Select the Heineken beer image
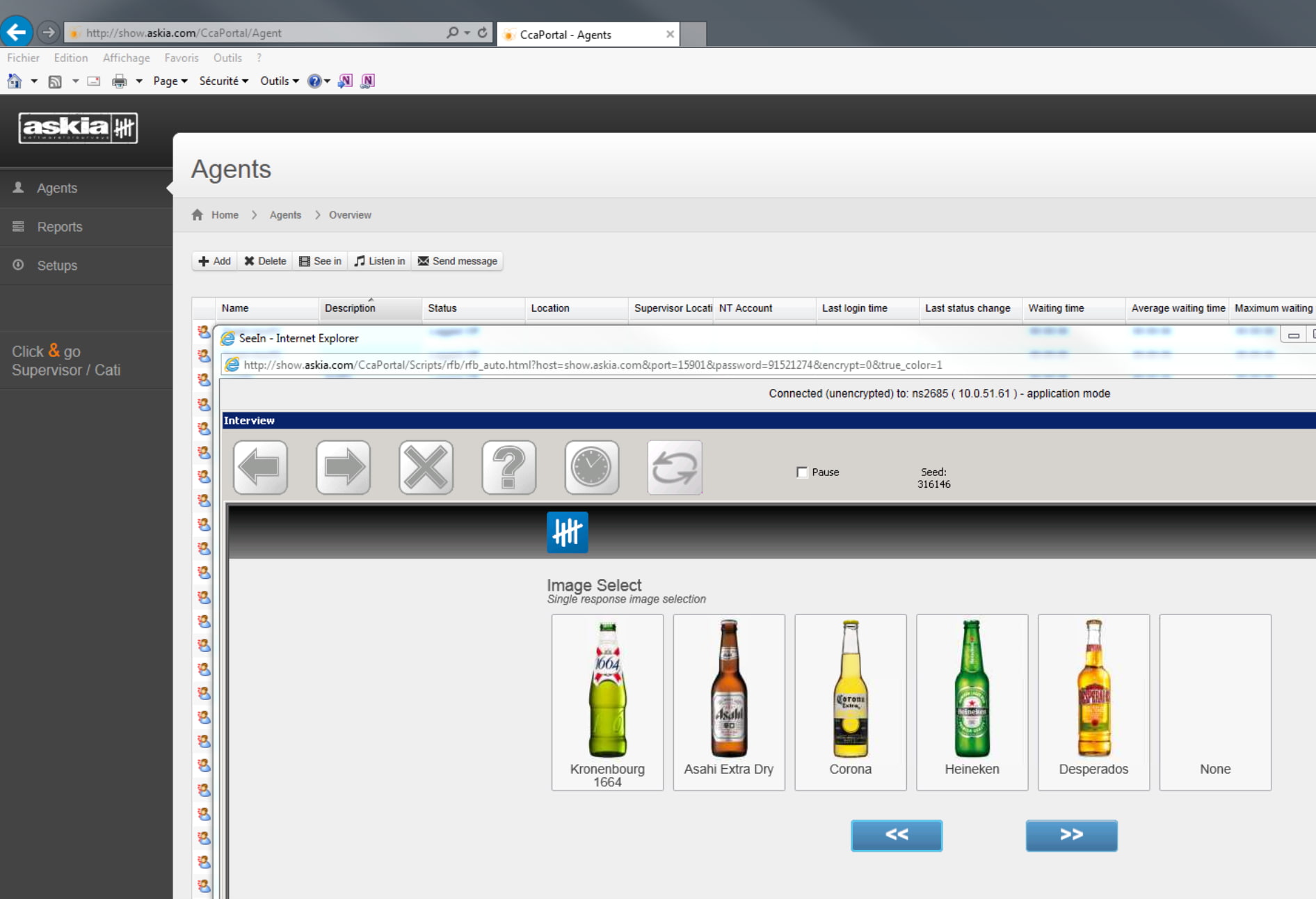 (972, 701)
